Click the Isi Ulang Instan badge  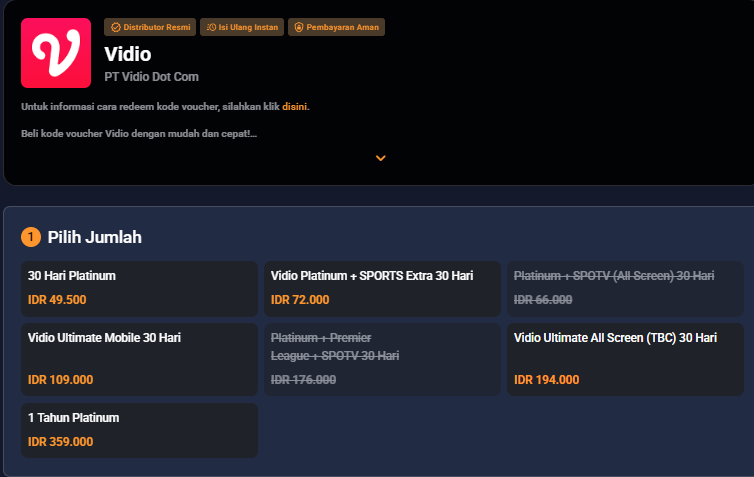point(242,27)
